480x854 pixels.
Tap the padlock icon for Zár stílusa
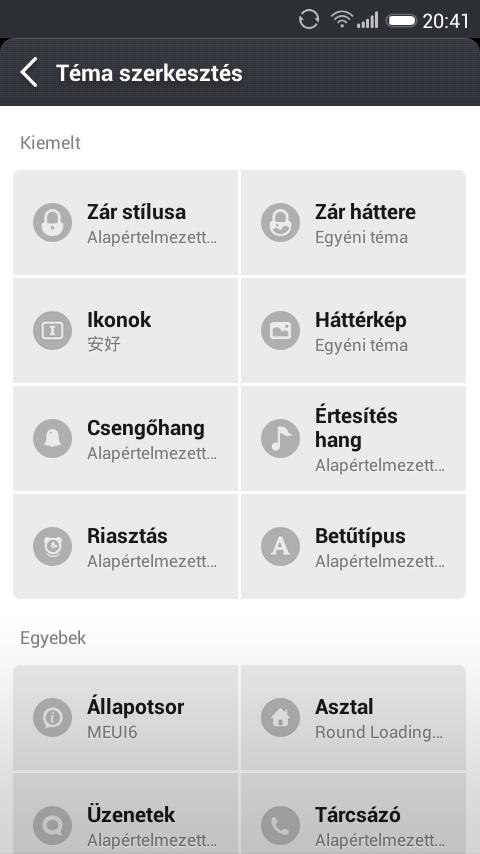52,222
